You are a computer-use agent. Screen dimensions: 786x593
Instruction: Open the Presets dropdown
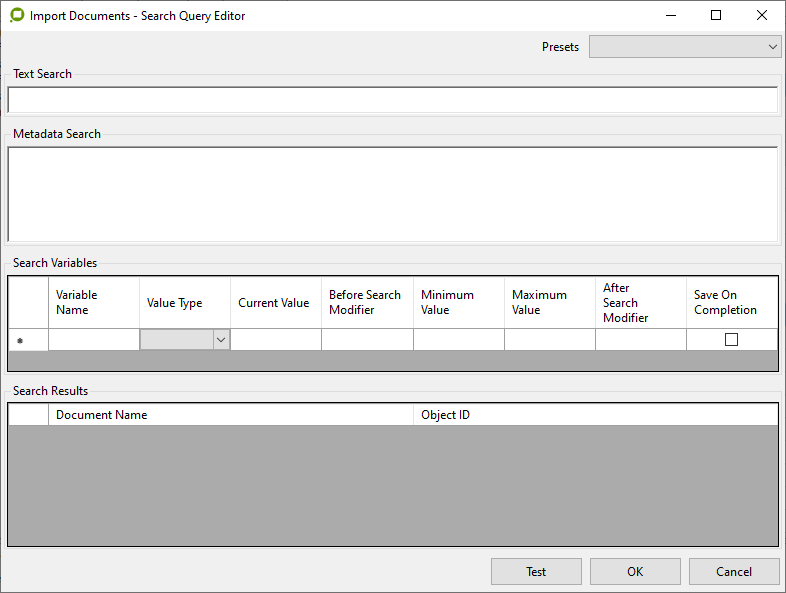click(x=684, y=47)
